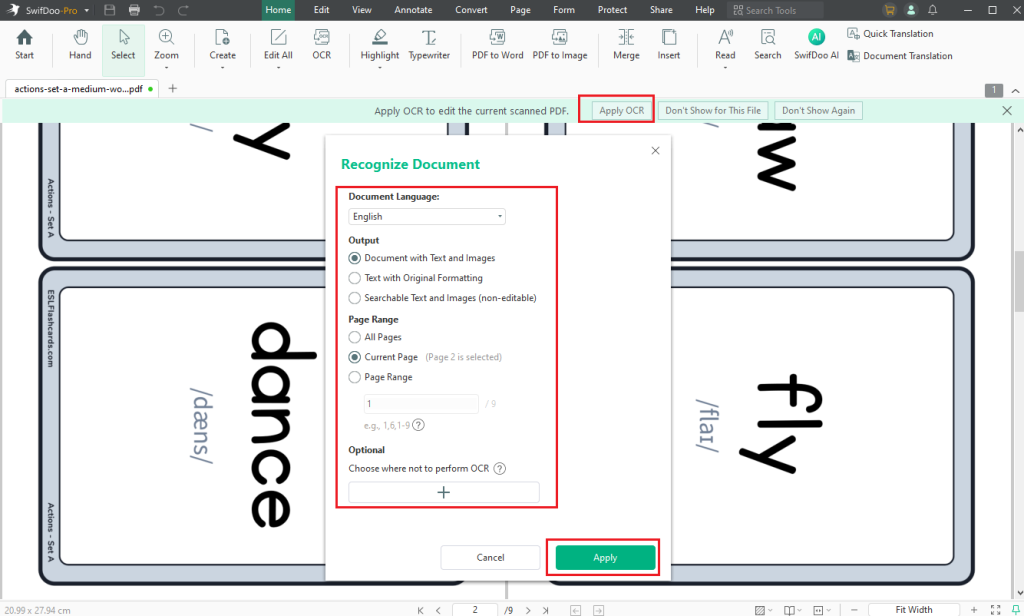
Task: Click Don't Show for This File
Action: click(x=712, y=110)
